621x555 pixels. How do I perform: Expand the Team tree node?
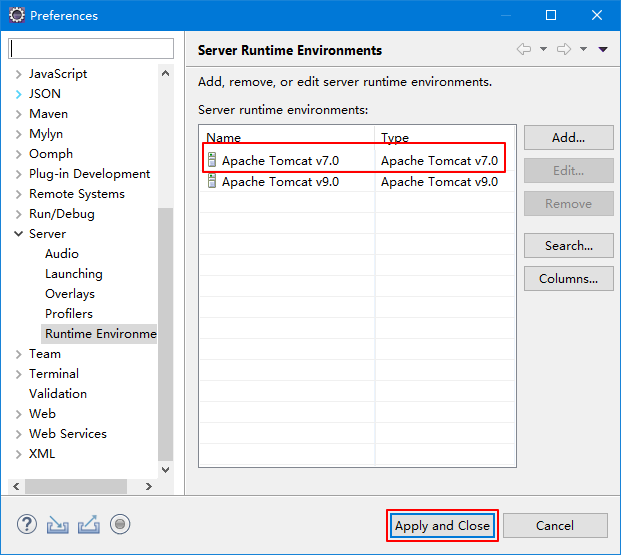tap(18, 354)
